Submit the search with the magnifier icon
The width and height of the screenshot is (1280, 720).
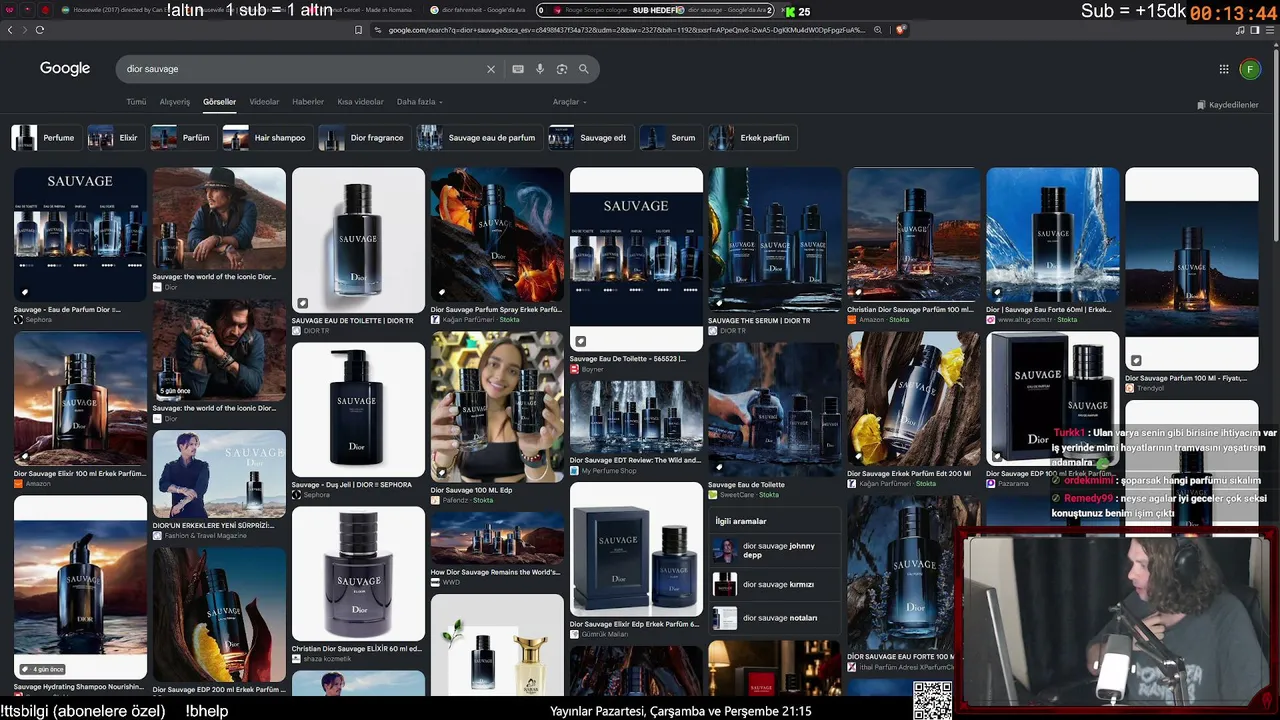pyautogui.click(x=584, y=69)
